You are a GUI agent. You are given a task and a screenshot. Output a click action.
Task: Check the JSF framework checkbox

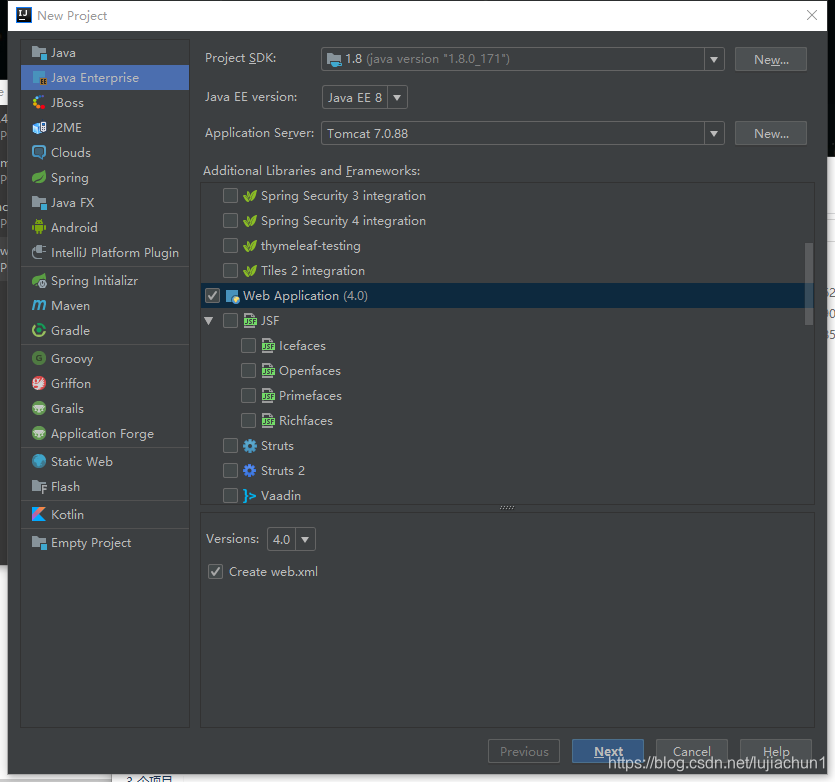click(x=230, y=320)
